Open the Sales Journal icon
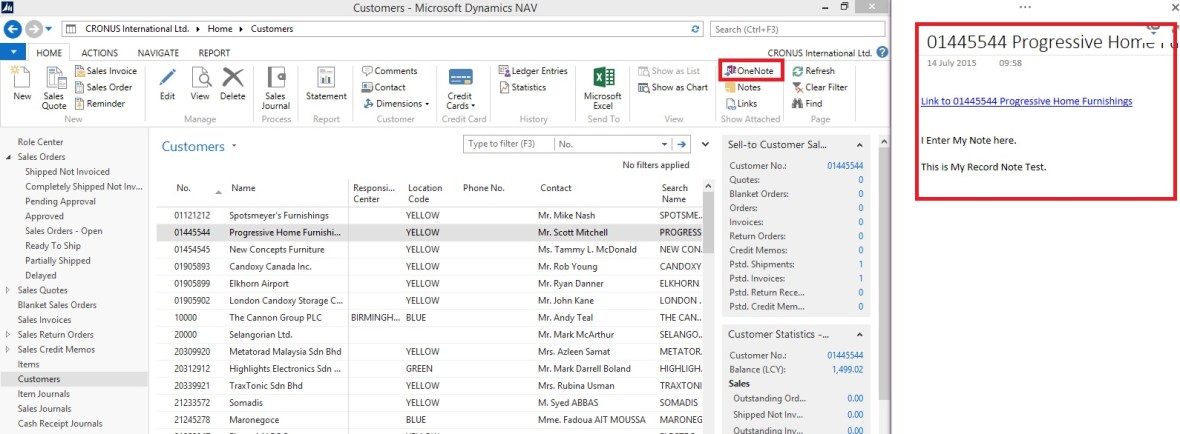This screenshot has height=434, width=1180. click(275, 80)
